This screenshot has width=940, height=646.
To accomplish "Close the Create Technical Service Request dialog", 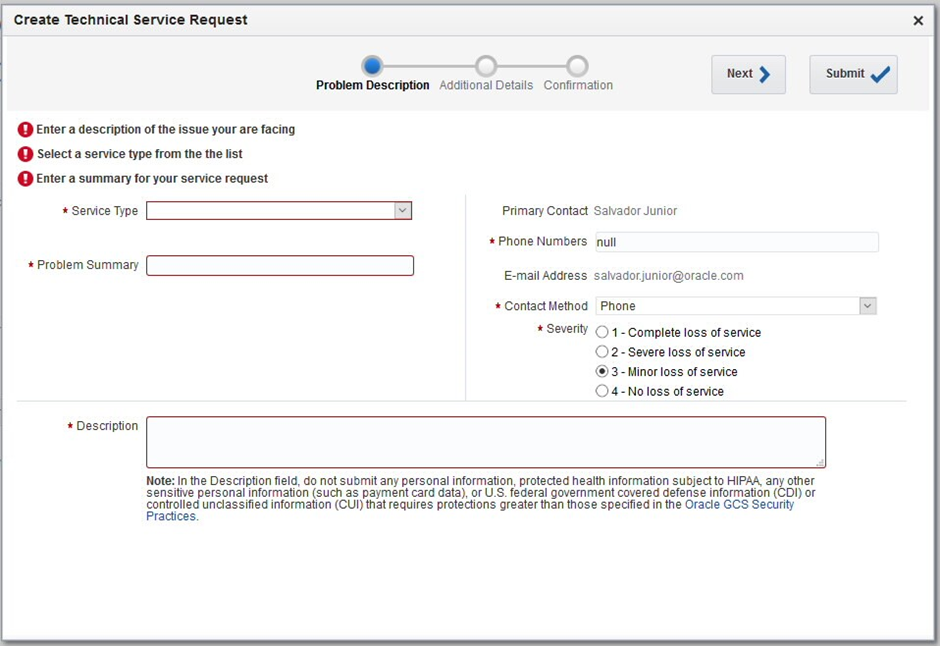I will (x=918, y=20).
